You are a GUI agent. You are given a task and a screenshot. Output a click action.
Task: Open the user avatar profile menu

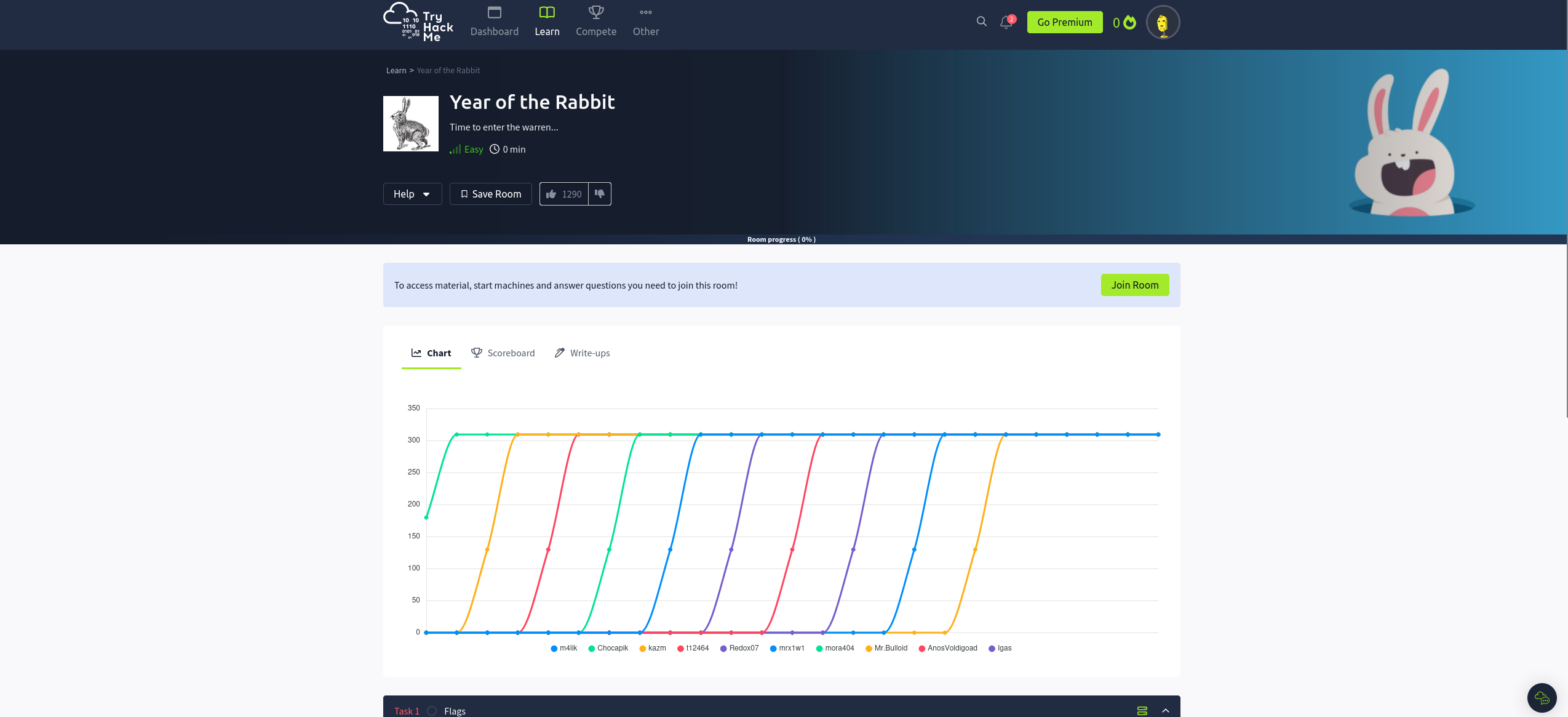[1162, 23]
